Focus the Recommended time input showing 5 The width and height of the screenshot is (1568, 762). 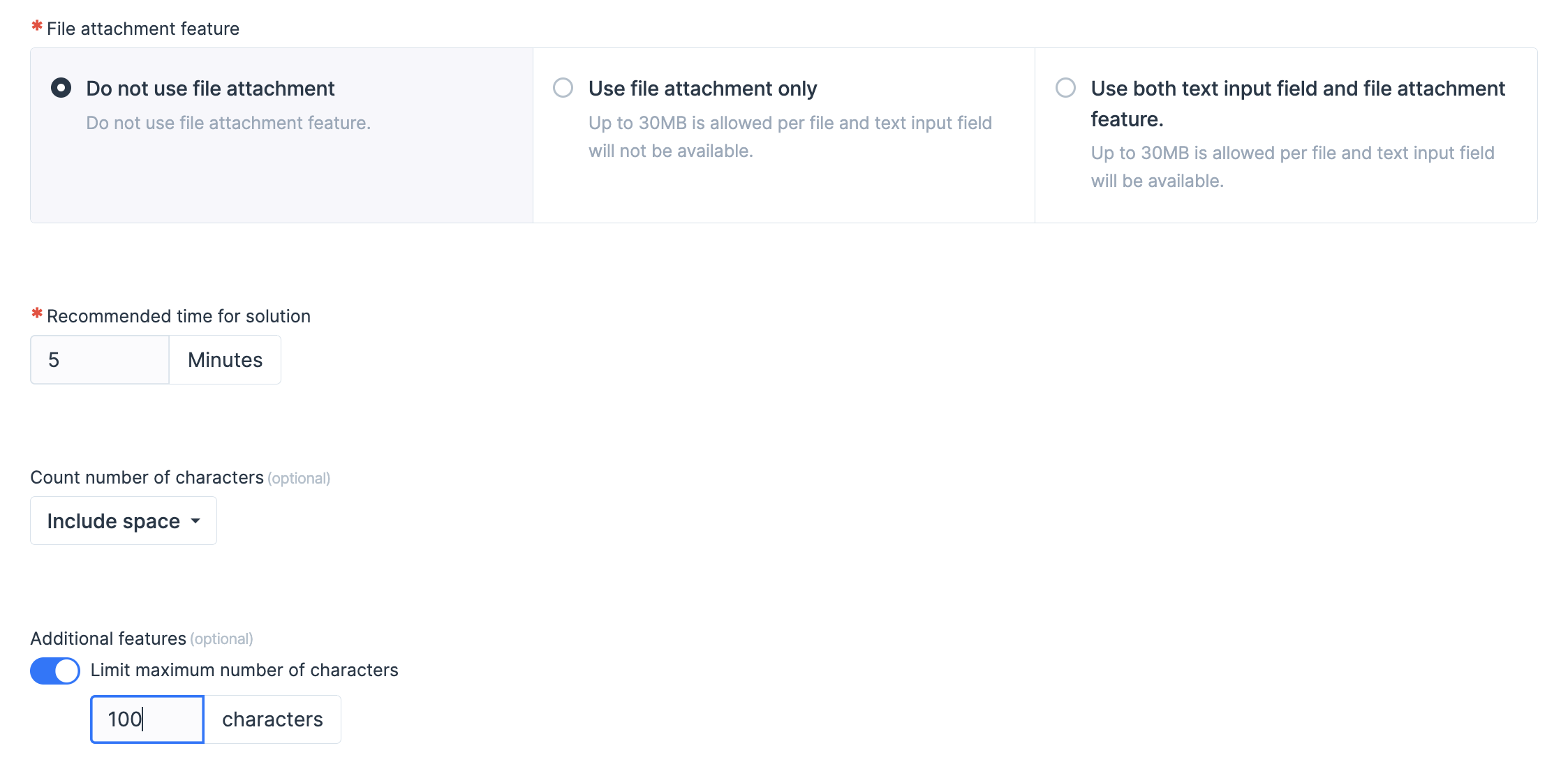tap(100, 360)
